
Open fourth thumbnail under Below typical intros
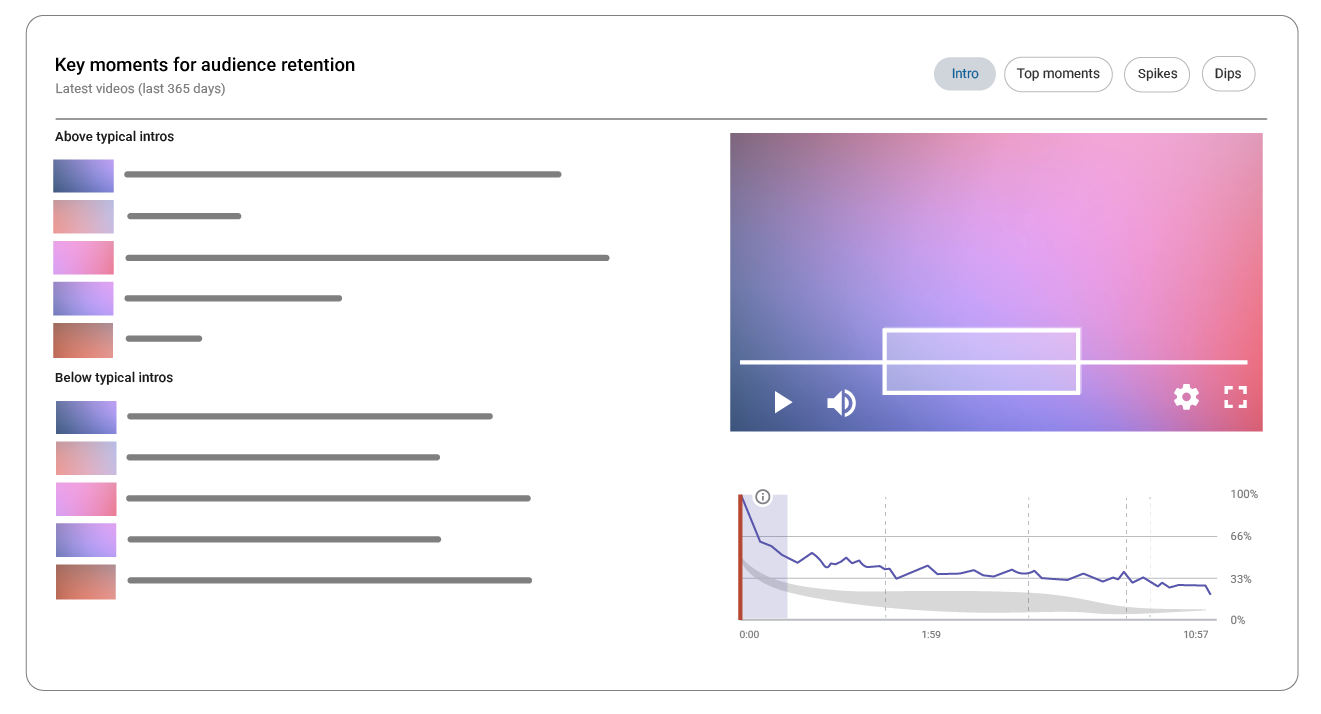point(86,540)
